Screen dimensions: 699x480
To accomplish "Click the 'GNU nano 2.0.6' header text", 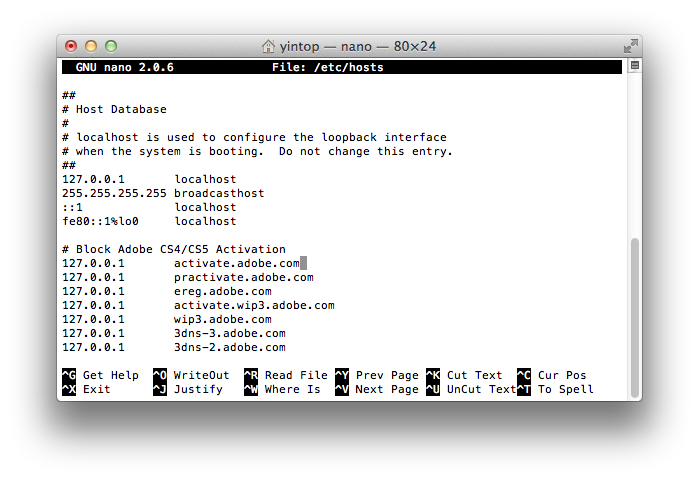I will 124,67.
